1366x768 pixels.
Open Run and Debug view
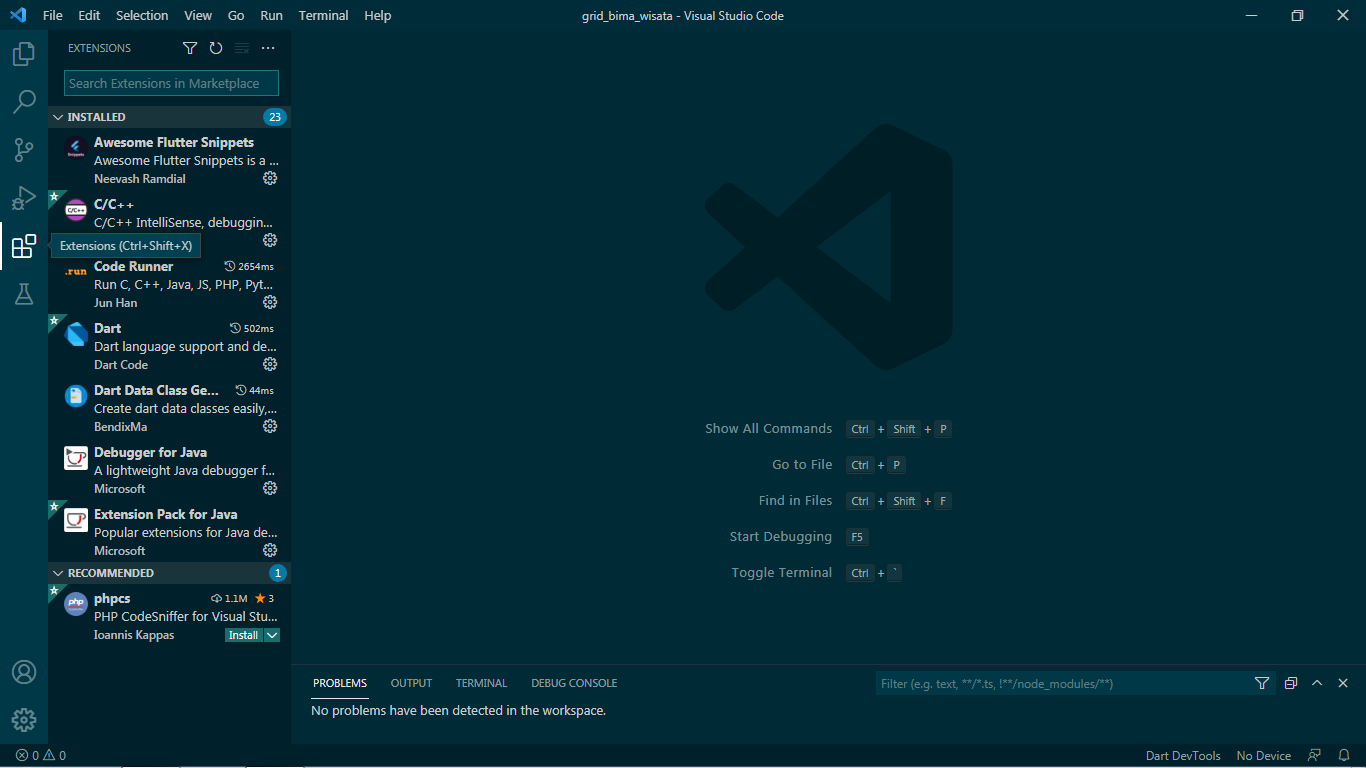coord(24,198)
